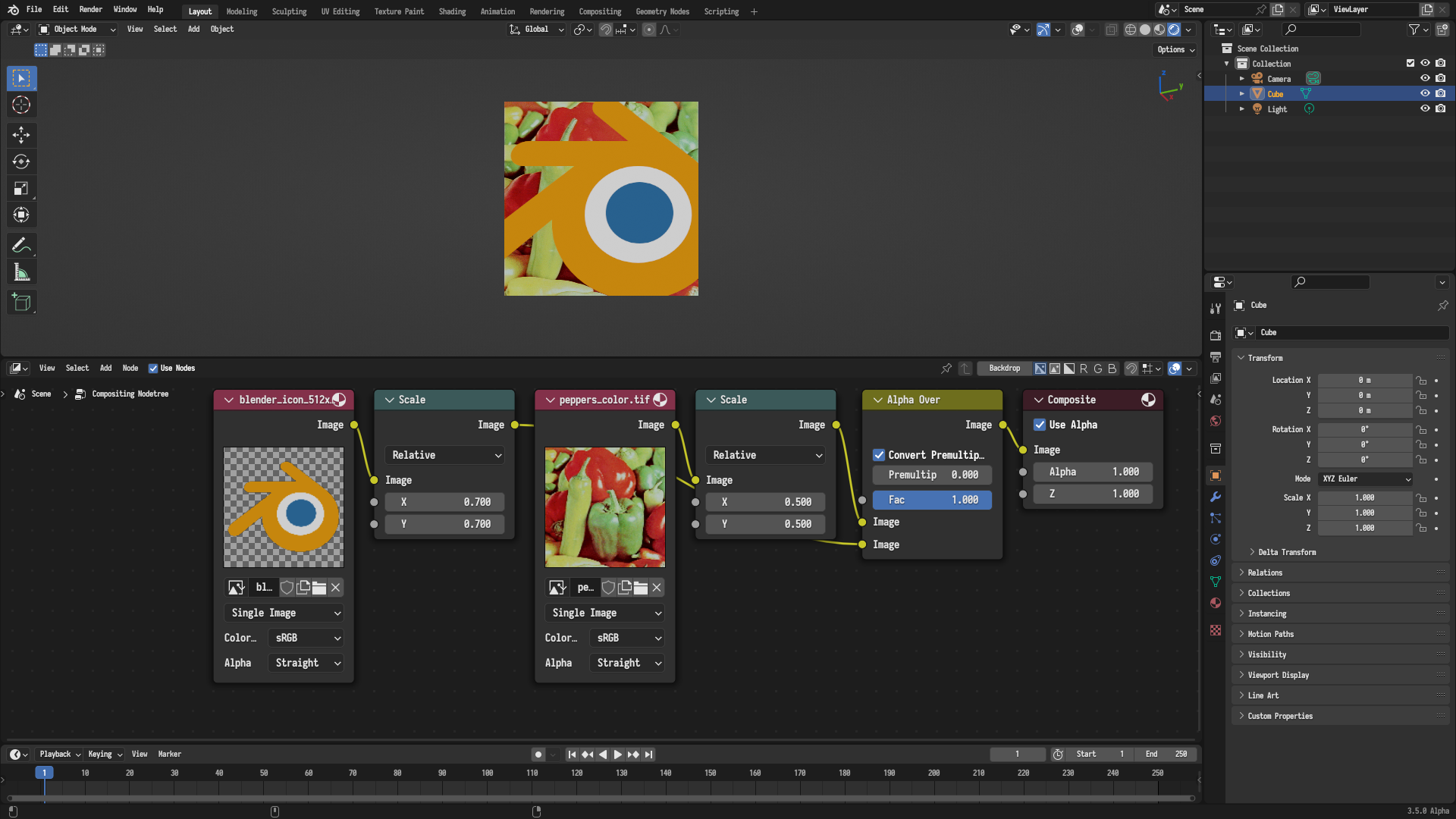1456x819 pixels.
Task: Disable Convert Premultiplied in Alpha Over node
Action: point(879,454)
